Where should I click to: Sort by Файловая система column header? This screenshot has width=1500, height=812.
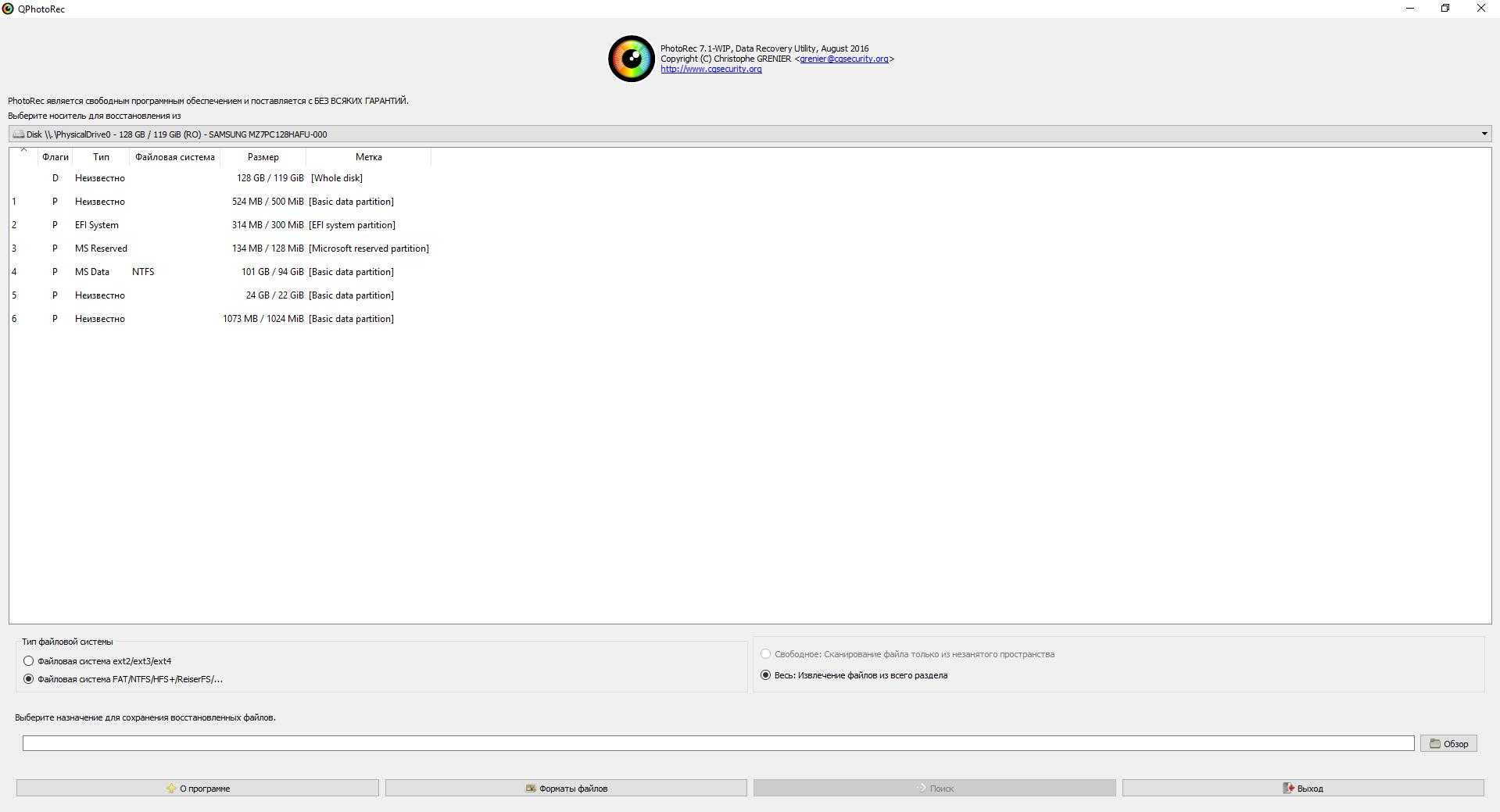174,157
